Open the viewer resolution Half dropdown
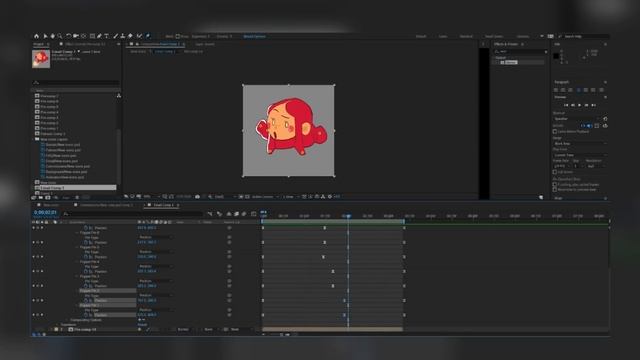The height and width of the screenshot is (360, 640). [x=225, y=197]
